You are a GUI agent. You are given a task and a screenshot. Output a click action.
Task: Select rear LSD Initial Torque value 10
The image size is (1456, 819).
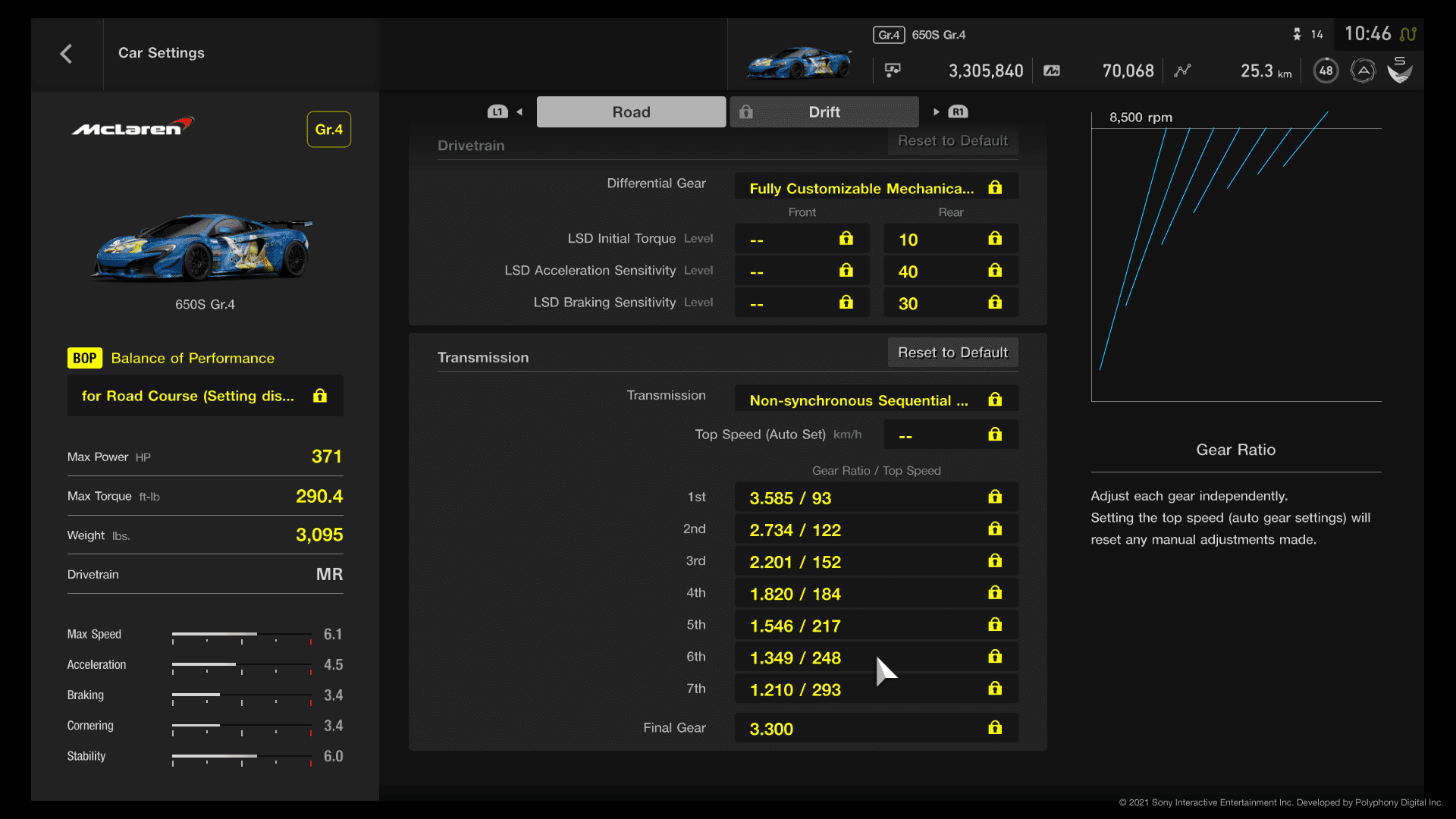click(x=951, y=239)
